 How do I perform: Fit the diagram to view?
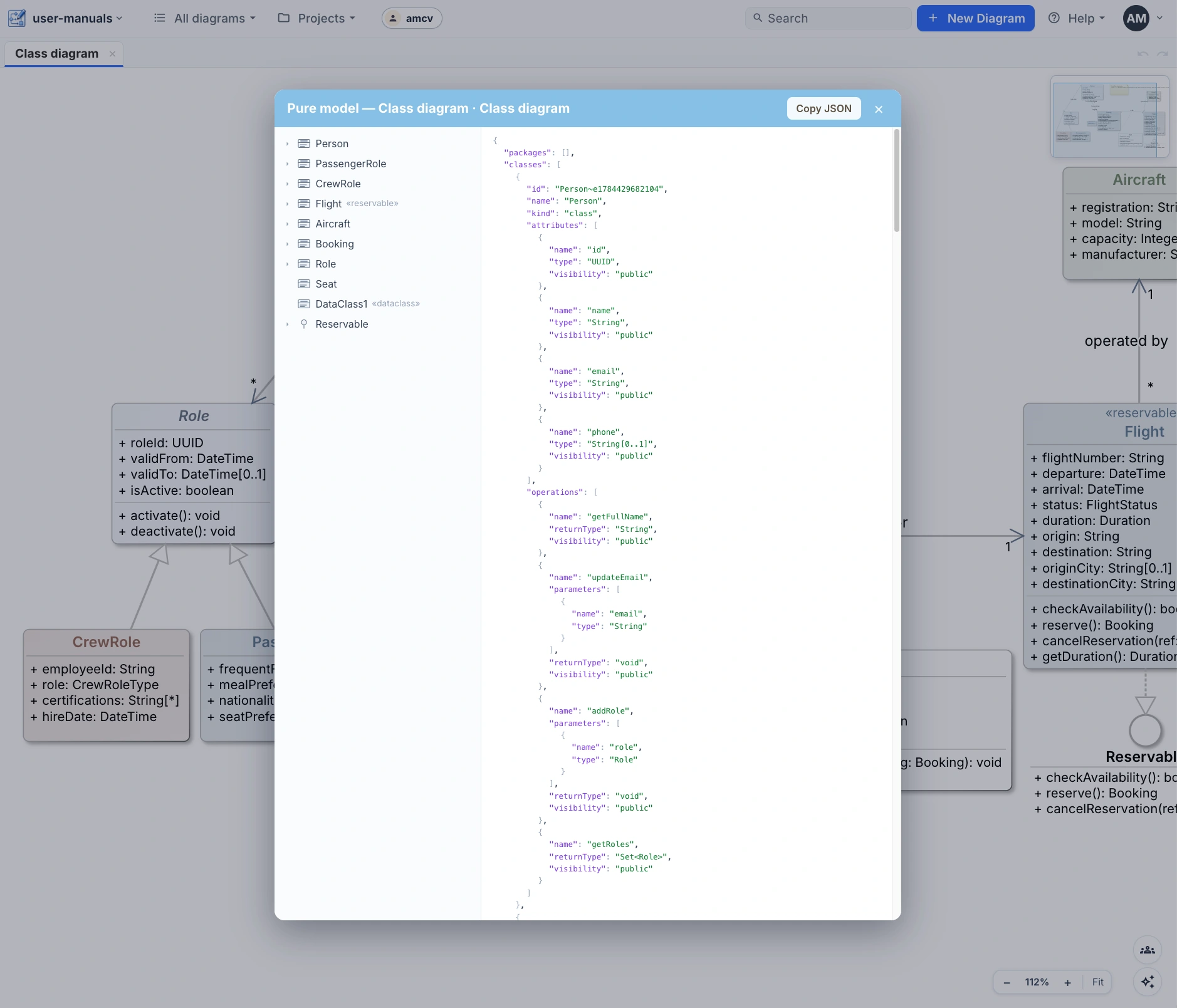click(1098, 982)
